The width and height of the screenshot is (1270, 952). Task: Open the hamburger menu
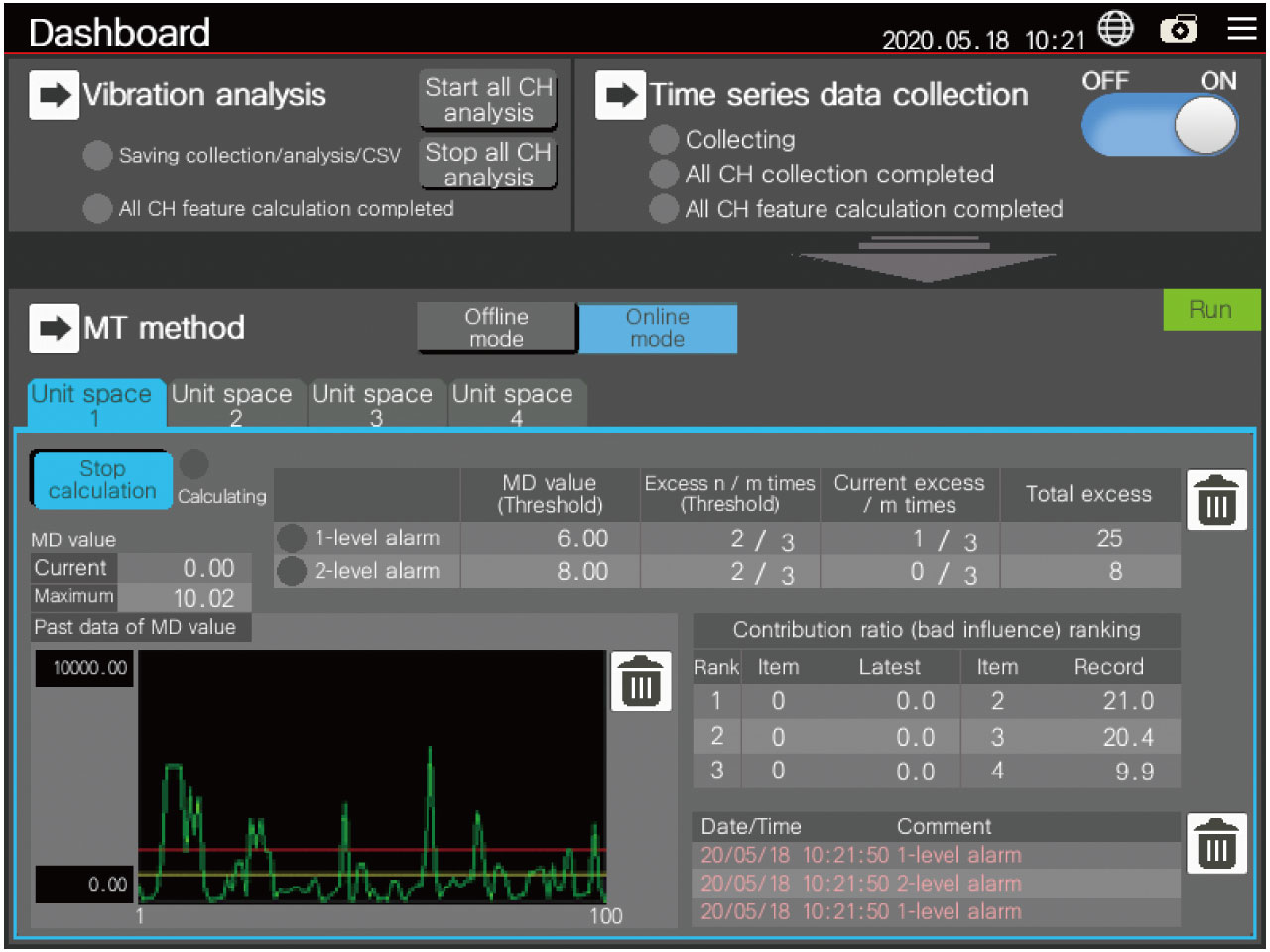(1241, 29)
